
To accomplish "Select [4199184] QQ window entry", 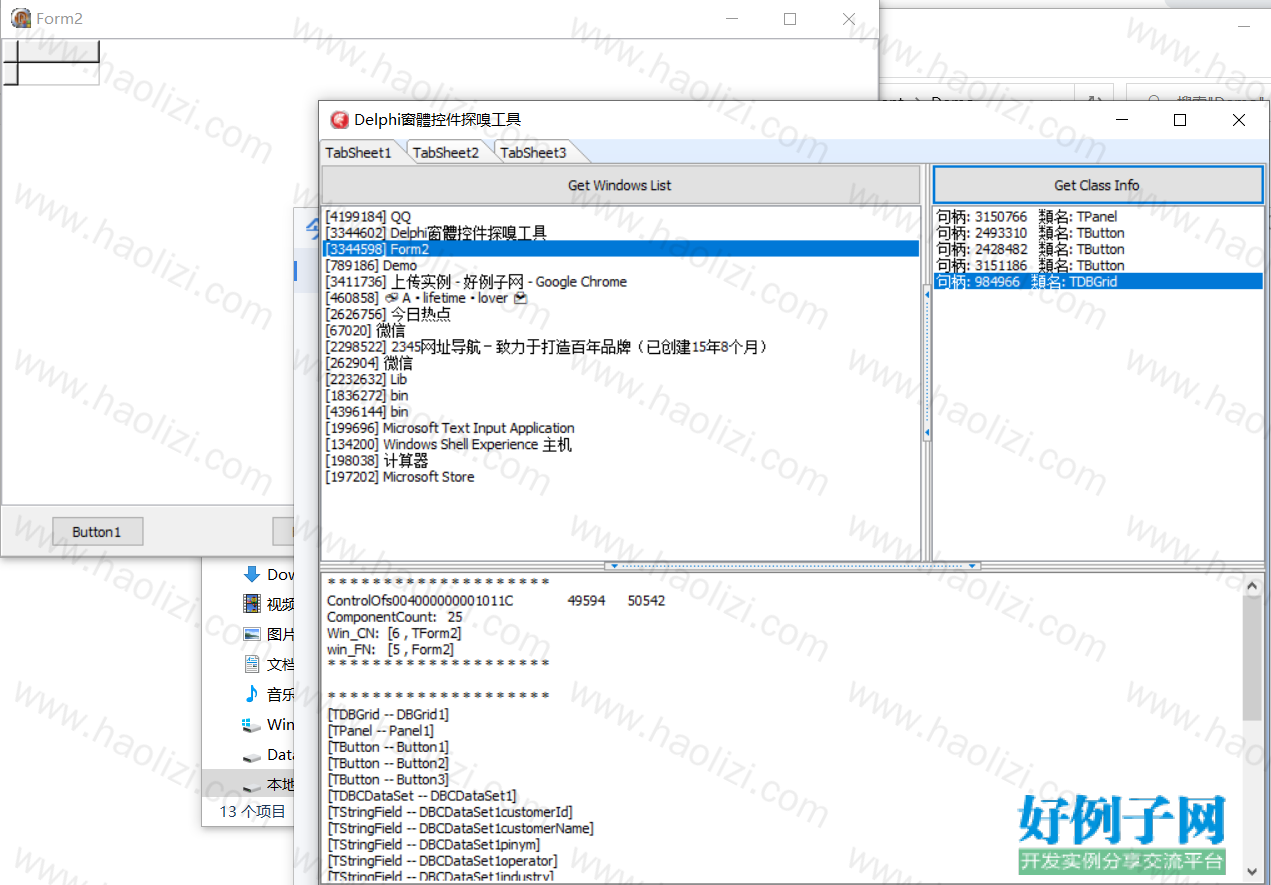I will pyautogui.click(x=621, y=216).
